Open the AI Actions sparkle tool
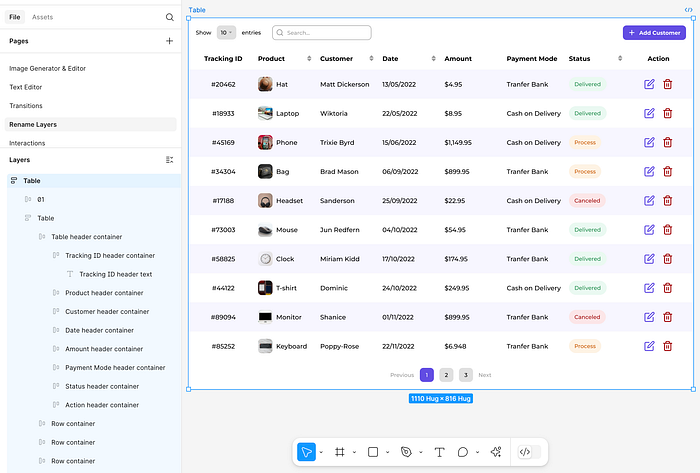The height and width of the screenshot is (473, 700). click(495, 452)
